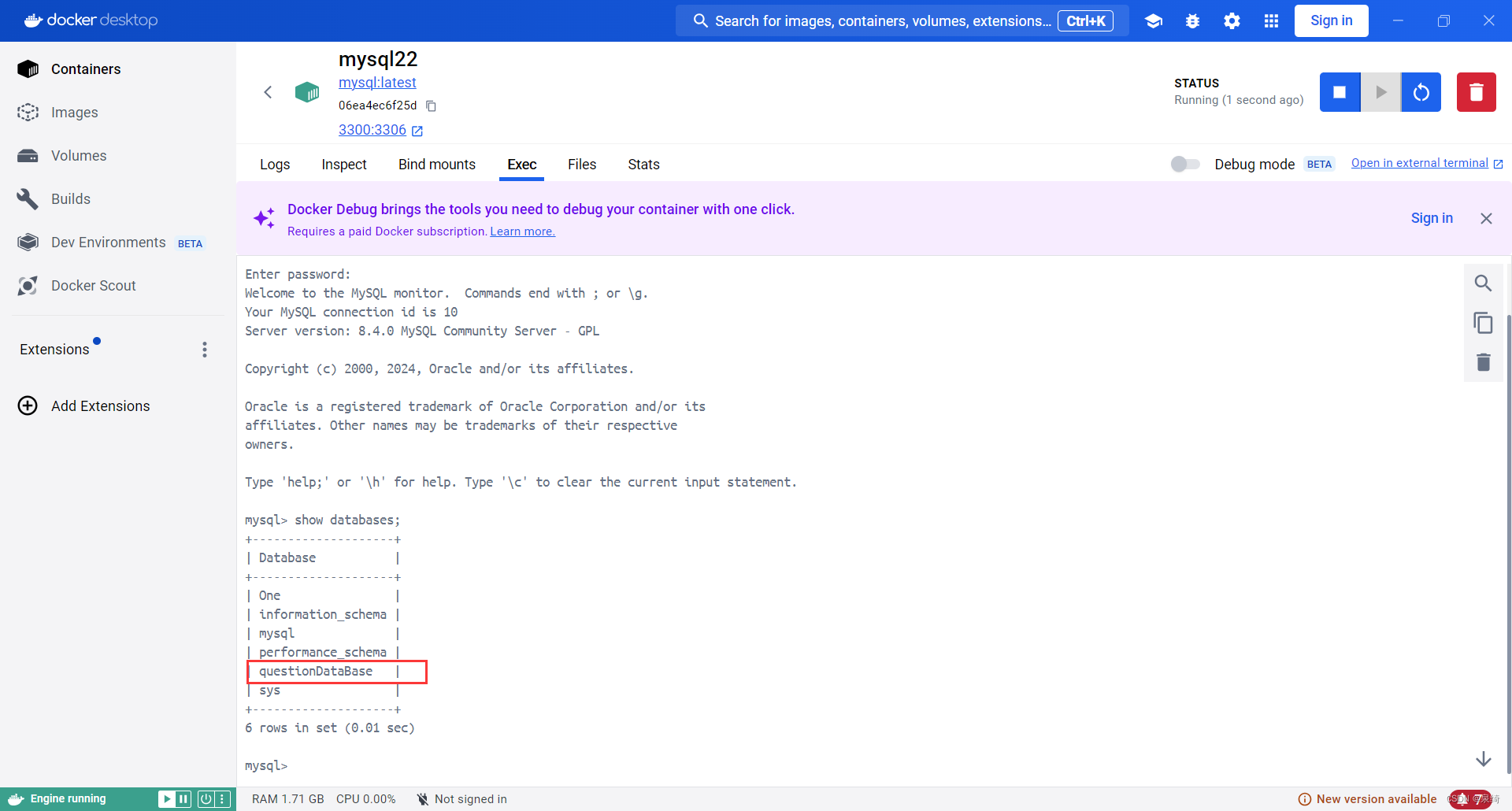
Task: Toggle Debug mode switch
Action: [x=1185, y=164]
